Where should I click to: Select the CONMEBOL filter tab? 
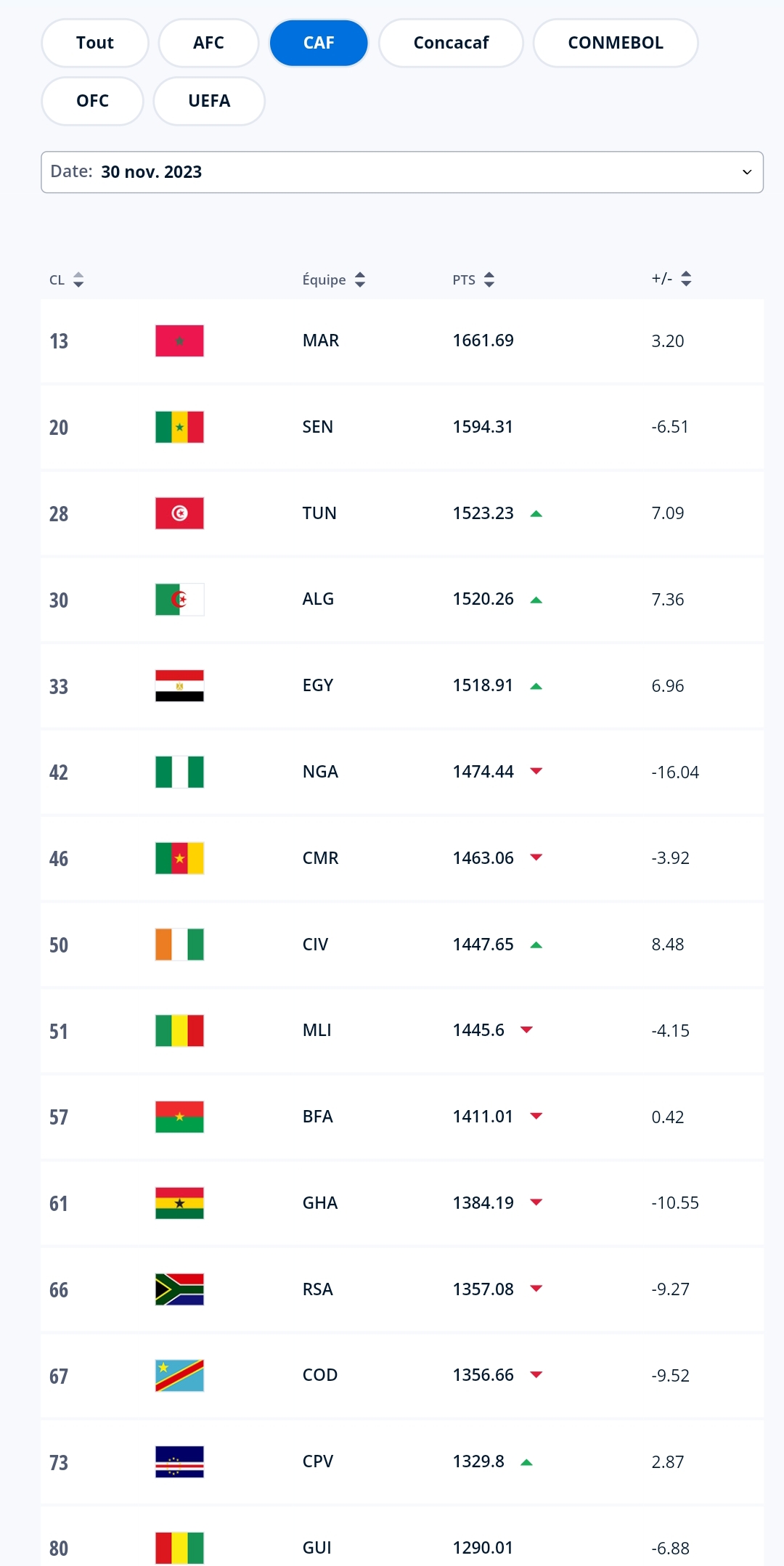tap(615, 43)
